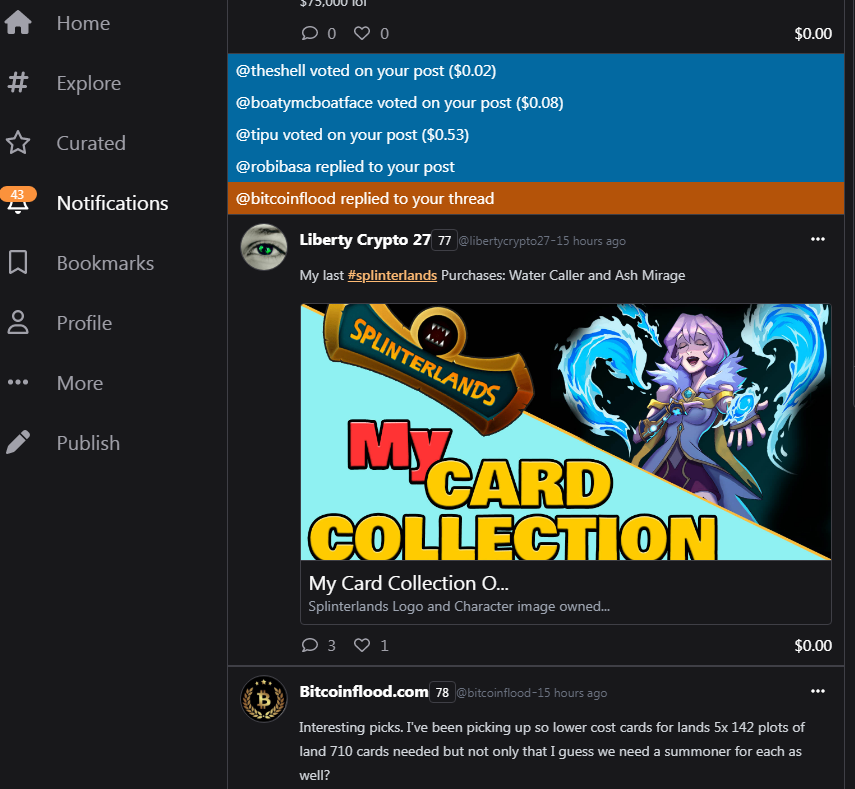Click the More three-dots sidebar icon
The height and width of the screenshot is (789, 855).
click(x=18, y=382)
